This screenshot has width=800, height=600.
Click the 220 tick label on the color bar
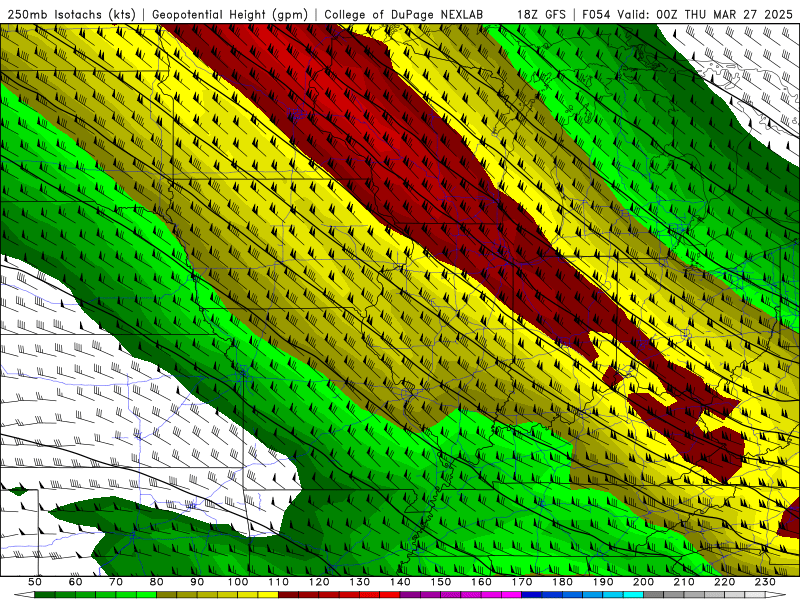724,582
